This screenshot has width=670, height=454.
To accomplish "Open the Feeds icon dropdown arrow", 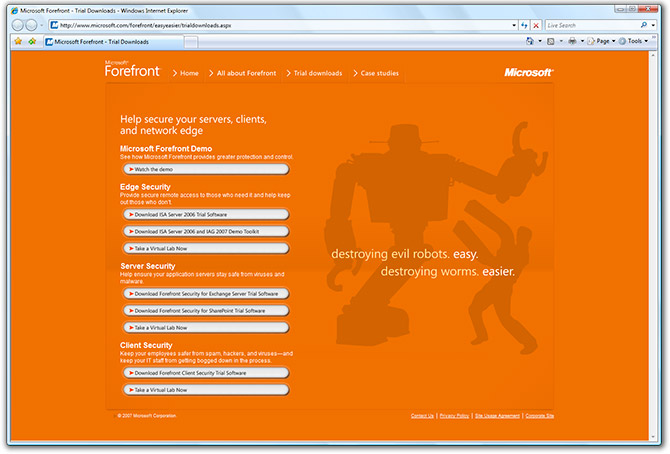I will pos(561,41).
